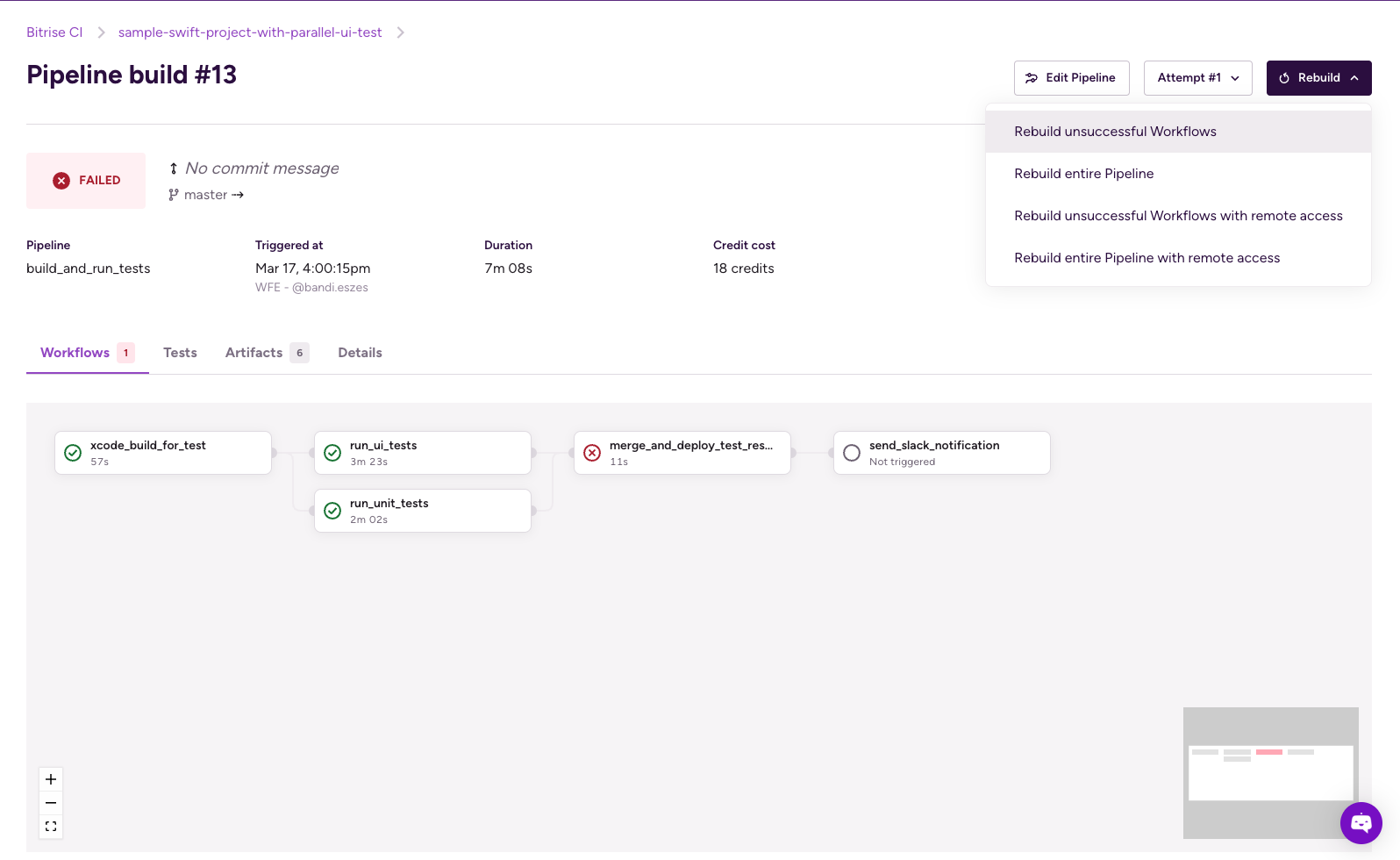Collapse the Rebuild dropdown button
The height and width of the screenshot is (860, 1400).
coord(1318,78)
